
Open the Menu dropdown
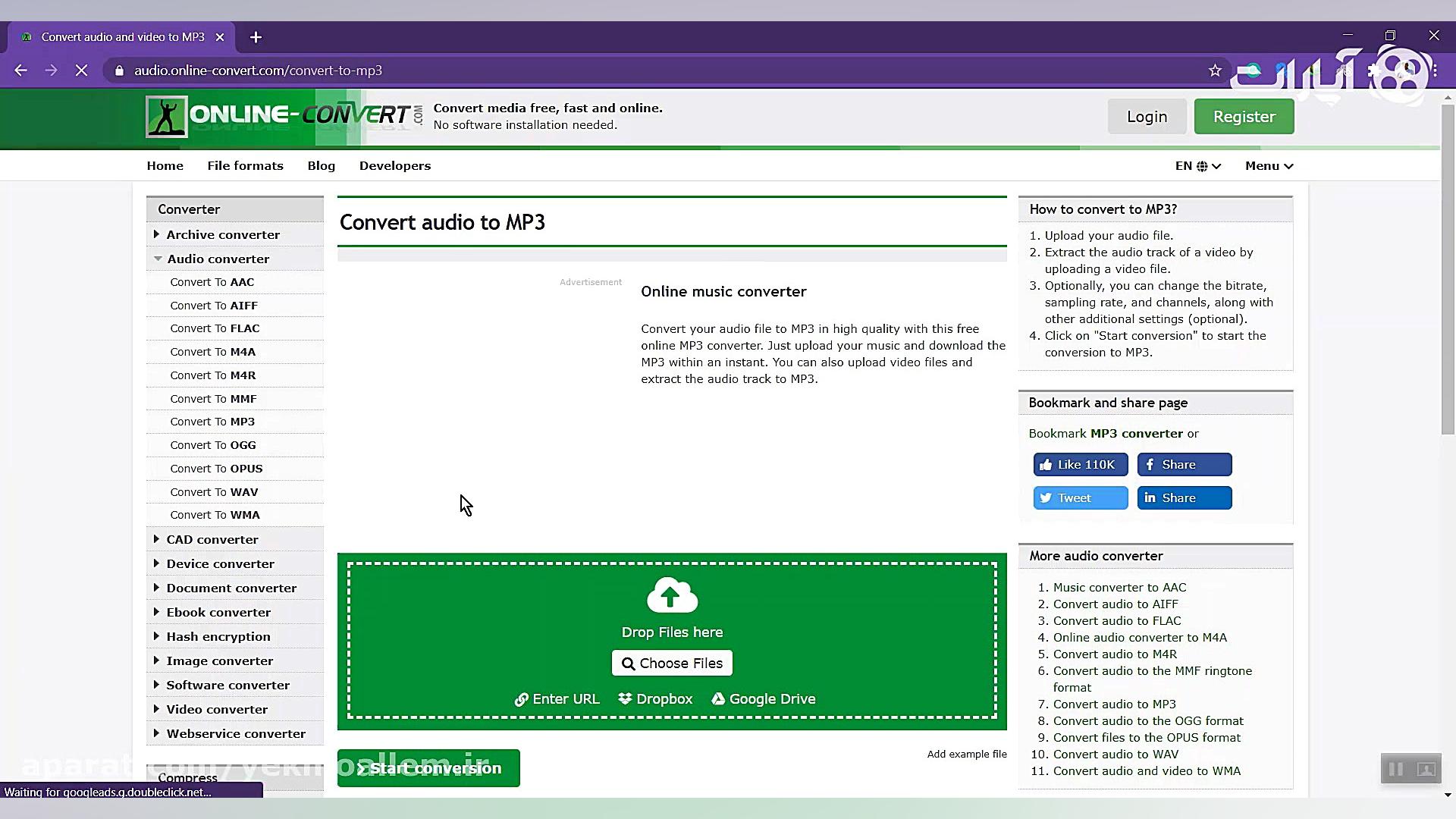pyautogui.click(x=1269, y=166)
